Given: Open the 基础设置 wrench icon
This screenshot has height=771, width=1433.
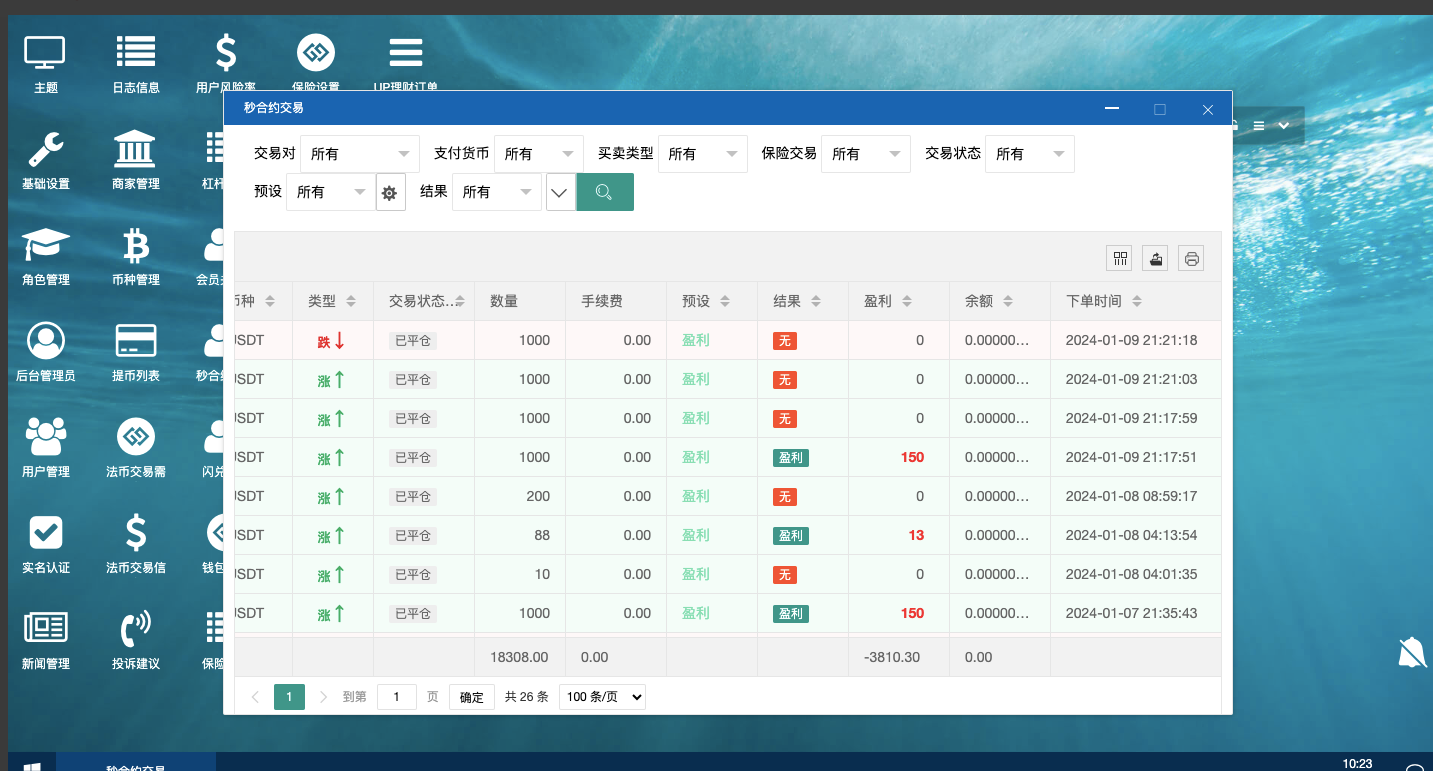Looking at the screenshot, I should click(45, 154).
